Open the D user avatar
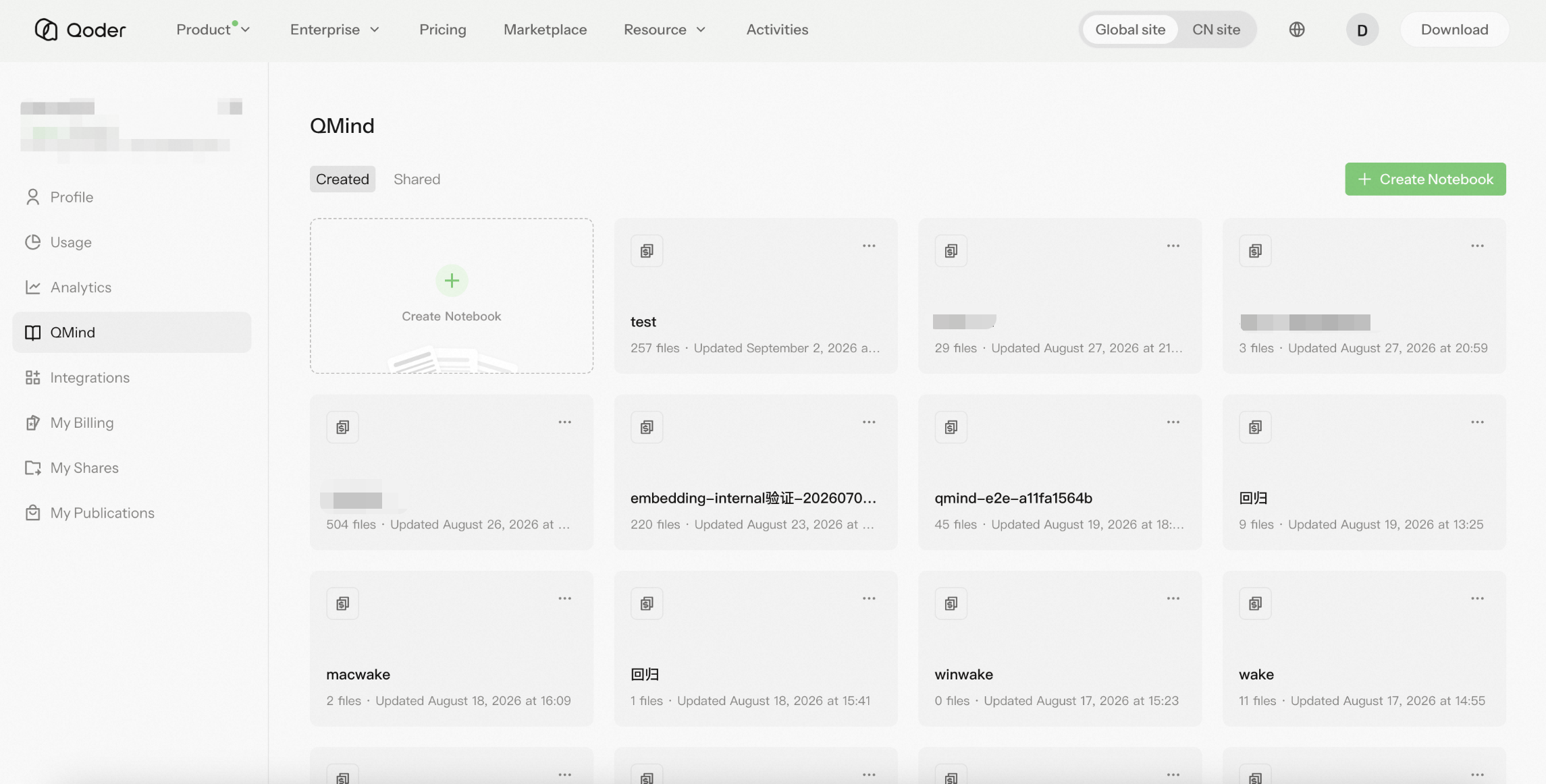Image resolution: width=1546 pixels, height=784 pixels. tap(1362, 30)
